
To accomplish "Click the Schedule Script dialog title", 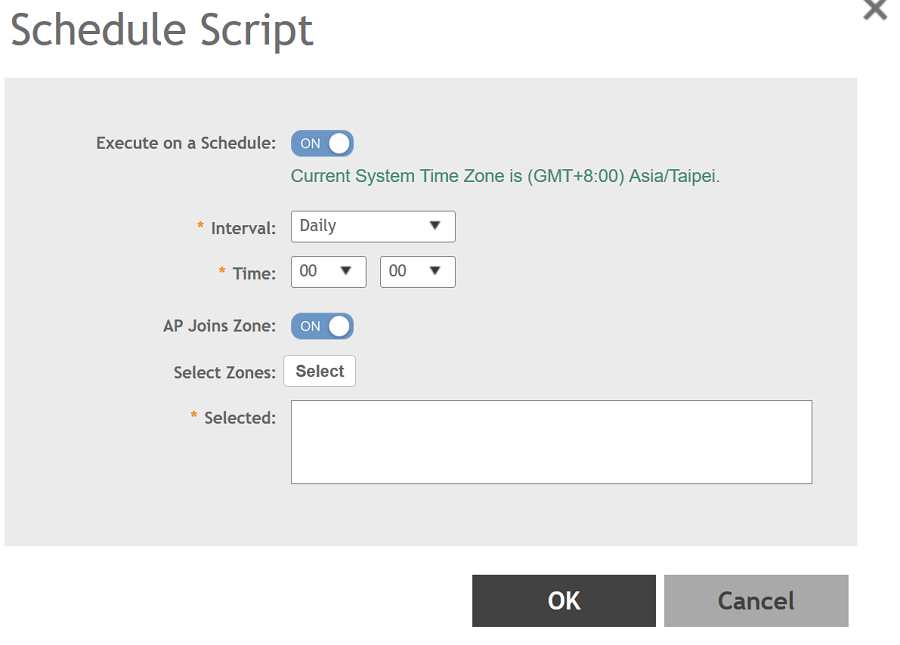I will [x=162, y=31].
